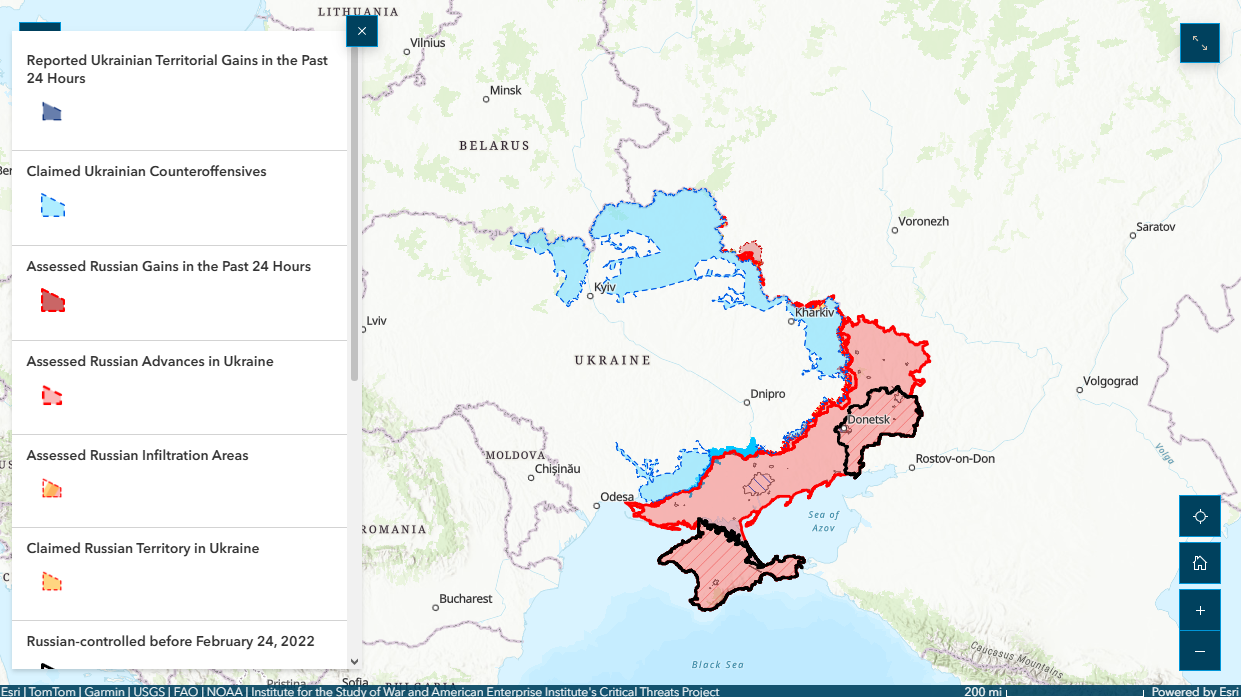The width and height of the screenshot is (1241, 697).
Task: Select 'Assessed Russian Infiltration Areas' title
Action: click(x=137, y=455)
